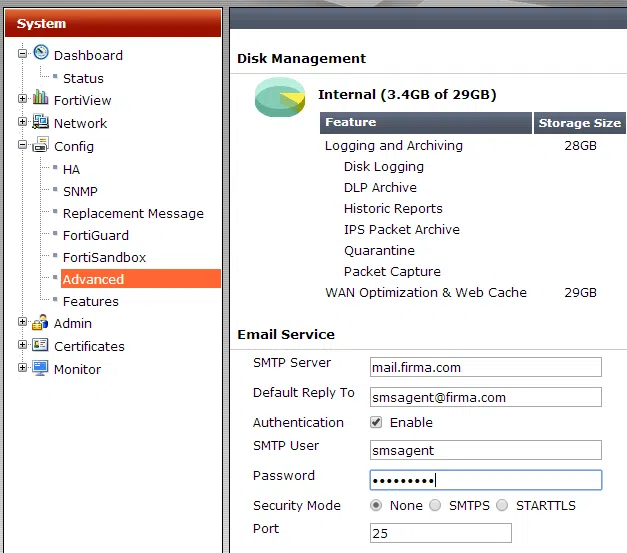Click the Config printer icon
This screenshot has height=553, width=627.
[x=41, y=145]
